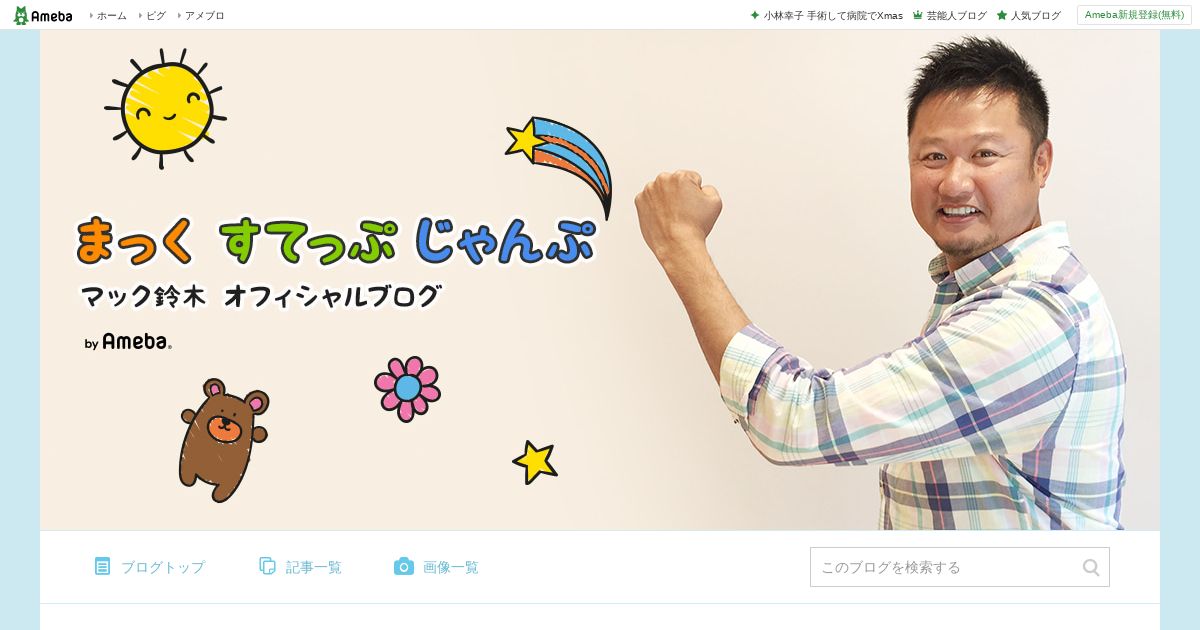The height and width of the screenshot is (630, 1200).
Task: Click the 画像一覧 camera icon
Action: click(x=404, y=566)
